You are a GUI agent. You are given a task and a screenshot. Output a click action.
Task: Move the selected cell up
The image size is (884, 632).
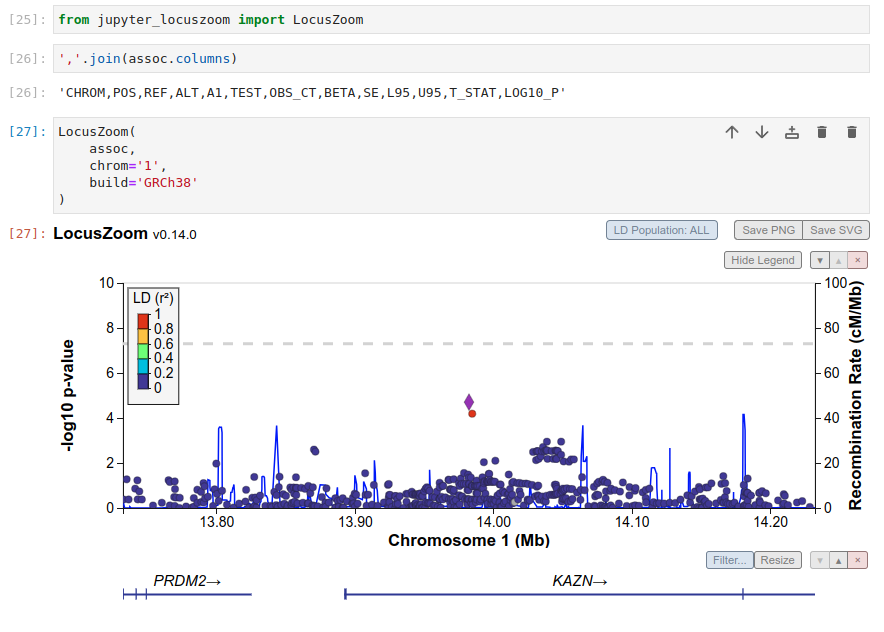tap(731, 131)
